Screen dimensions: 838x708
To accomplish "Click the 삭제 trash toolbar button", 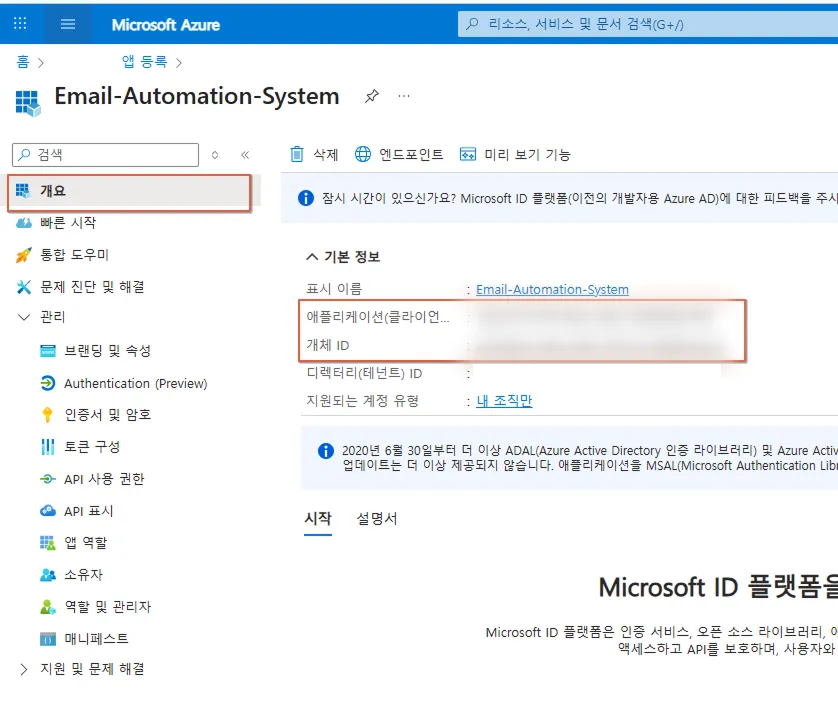I will tap(314, 154).
